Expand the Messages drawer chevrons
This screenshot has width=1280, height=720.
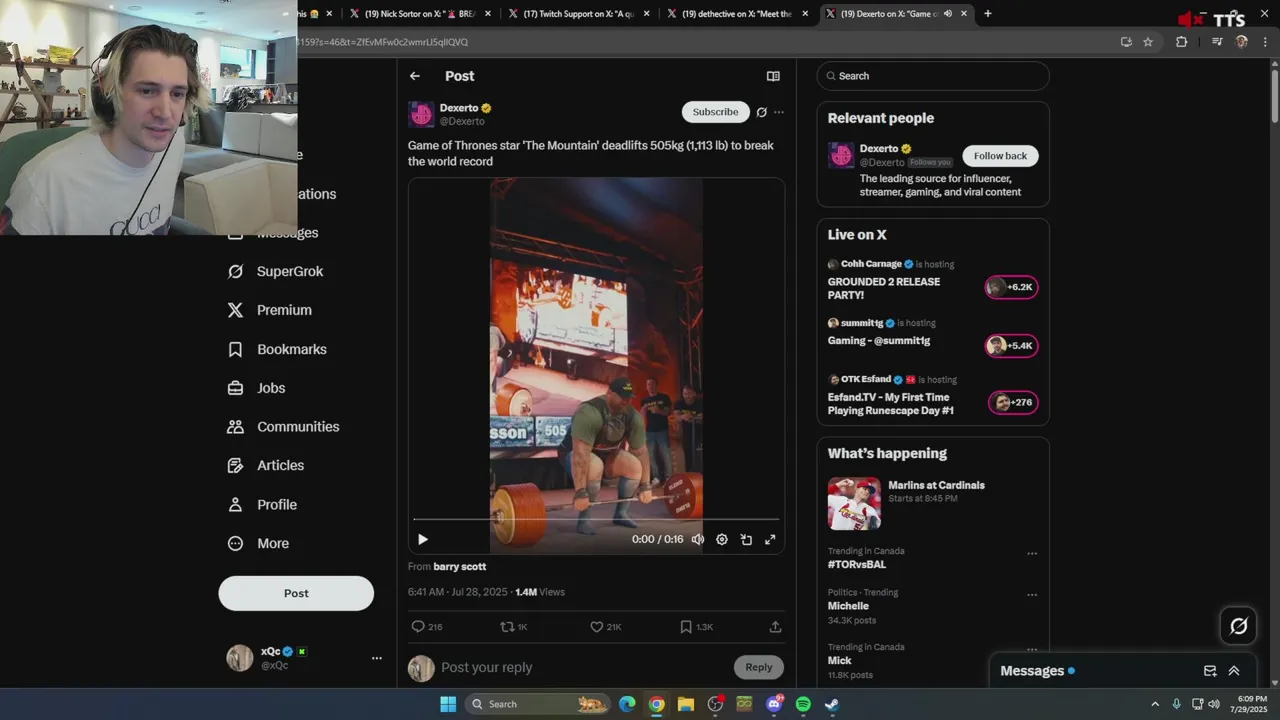pos(1234,671)
